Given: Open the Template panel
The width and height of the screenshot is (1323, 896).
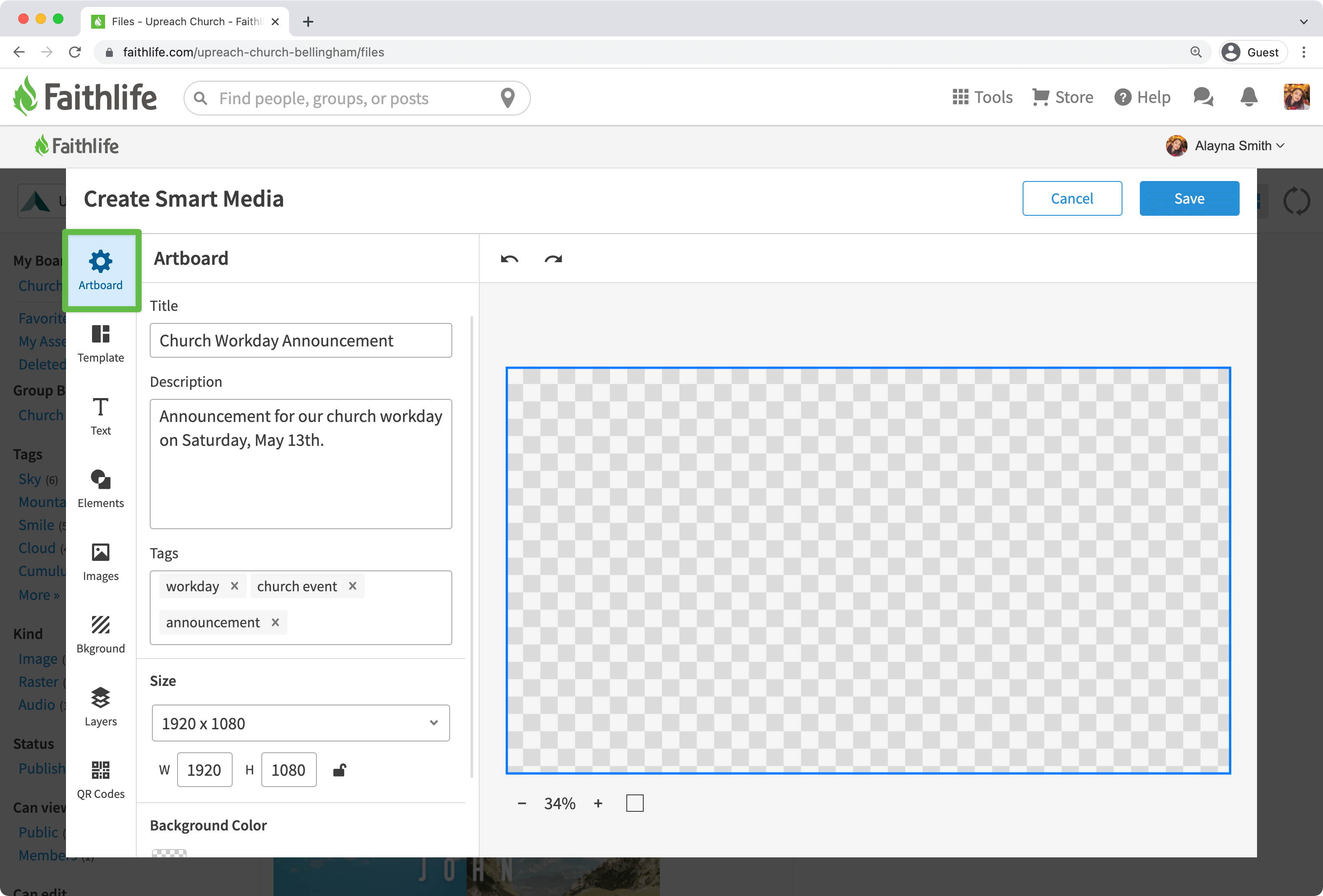Looking at the screenshot, I should point(101,343).
